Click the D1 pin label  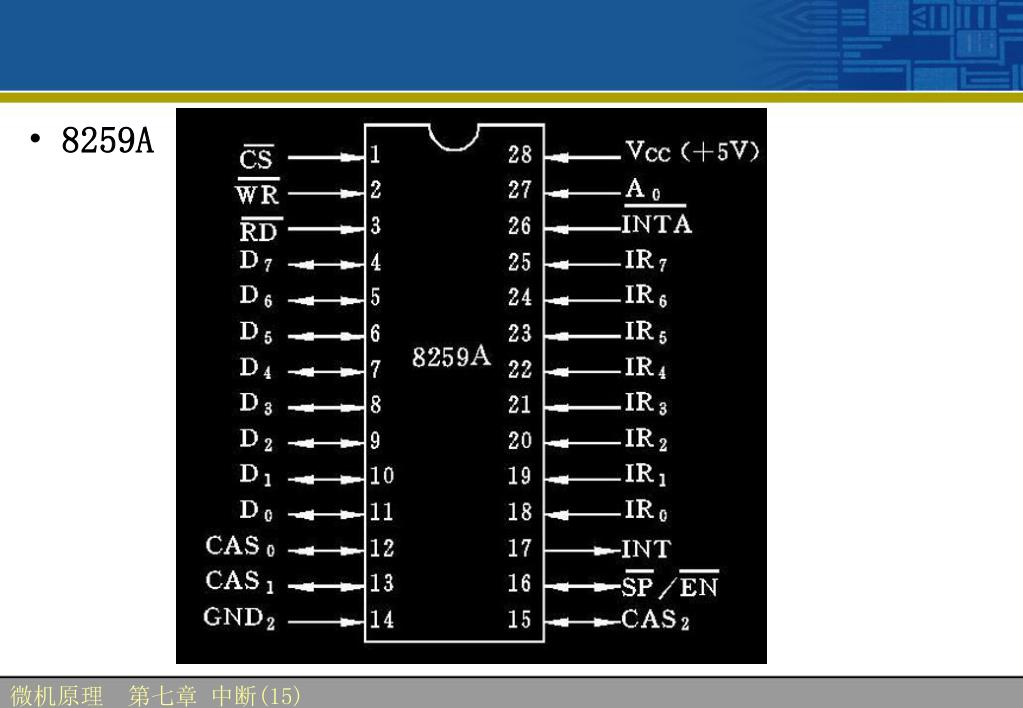(256, 475)
